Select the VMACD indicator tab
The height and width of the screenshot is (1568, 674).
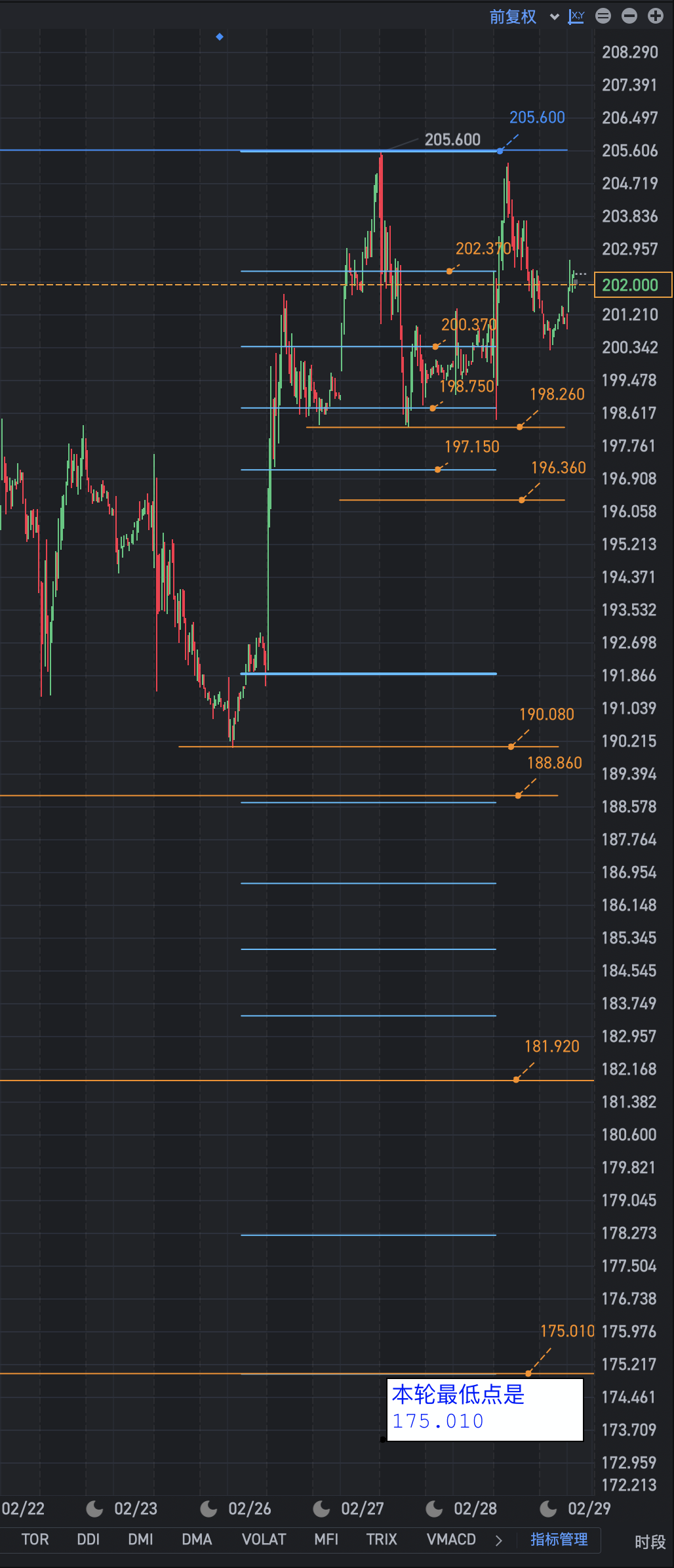tap(452, 1540)
